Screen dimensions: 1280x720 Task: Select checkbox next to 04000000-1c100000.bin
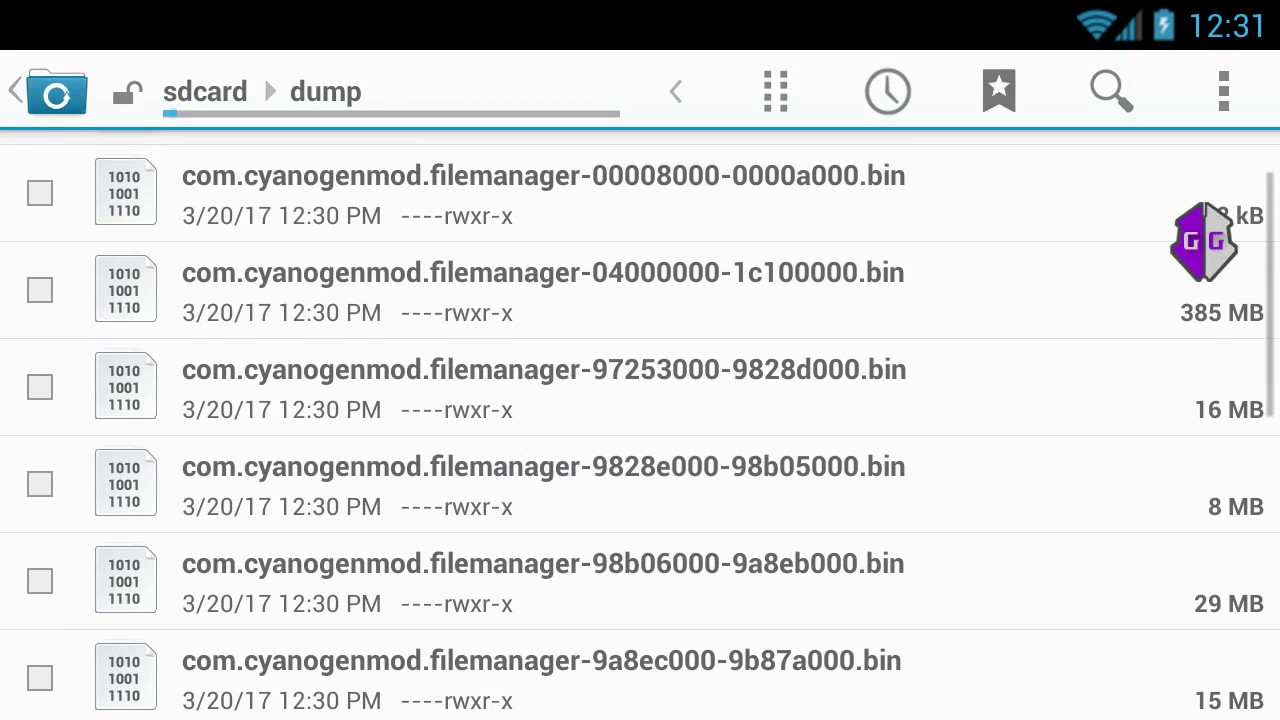point(40,290)
